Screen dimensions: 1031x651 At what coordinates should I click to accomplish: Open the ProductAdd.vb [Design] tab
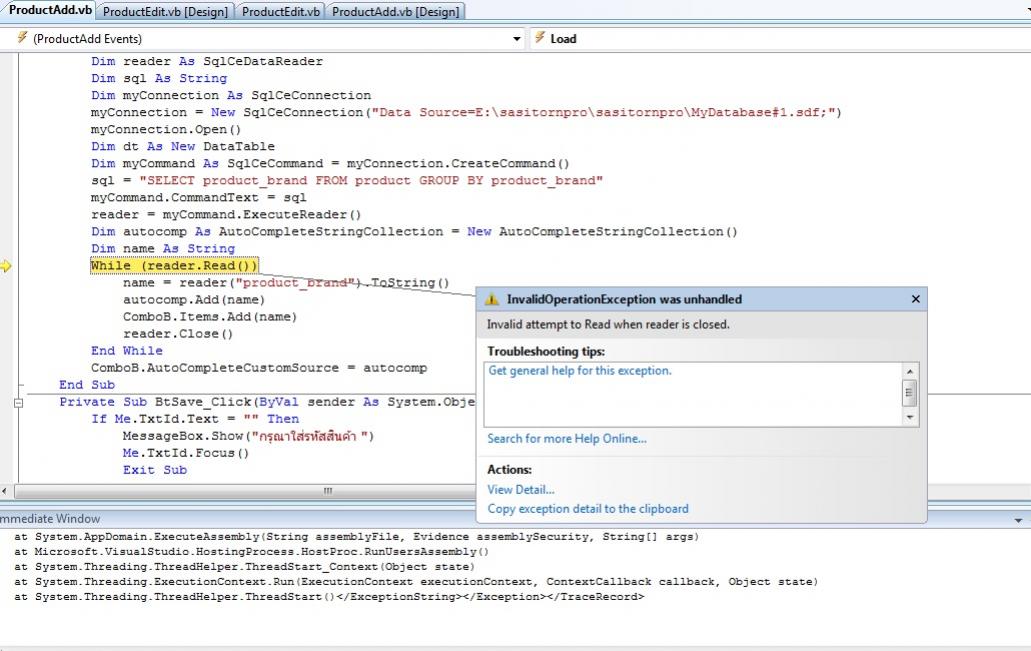[396, 12]
